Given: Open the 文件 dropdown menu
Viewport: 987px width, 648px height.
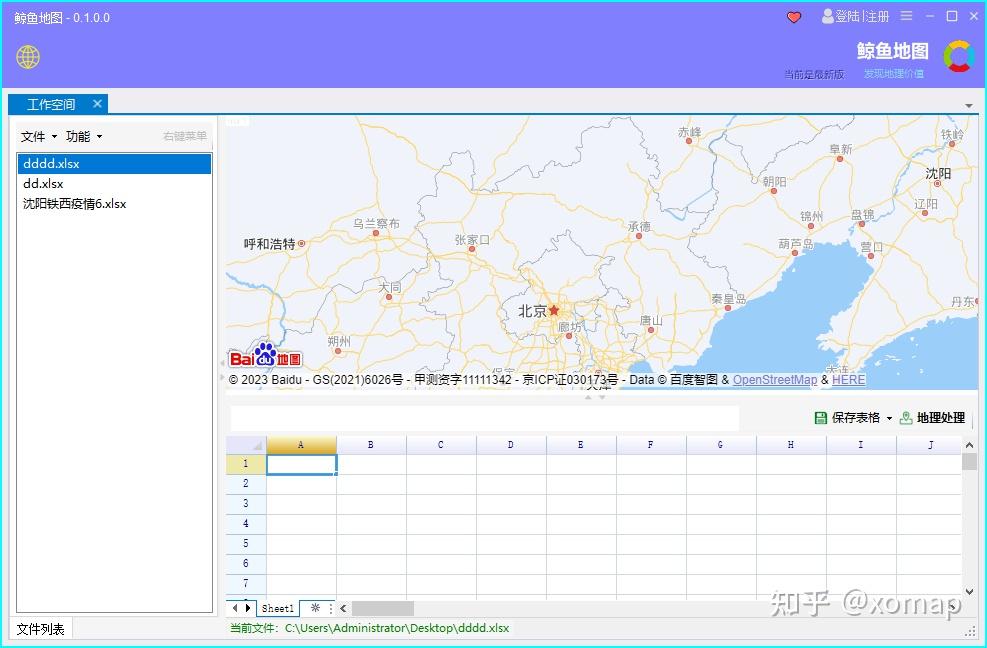Looking at the screenshot, I should [x=38, y=137].
